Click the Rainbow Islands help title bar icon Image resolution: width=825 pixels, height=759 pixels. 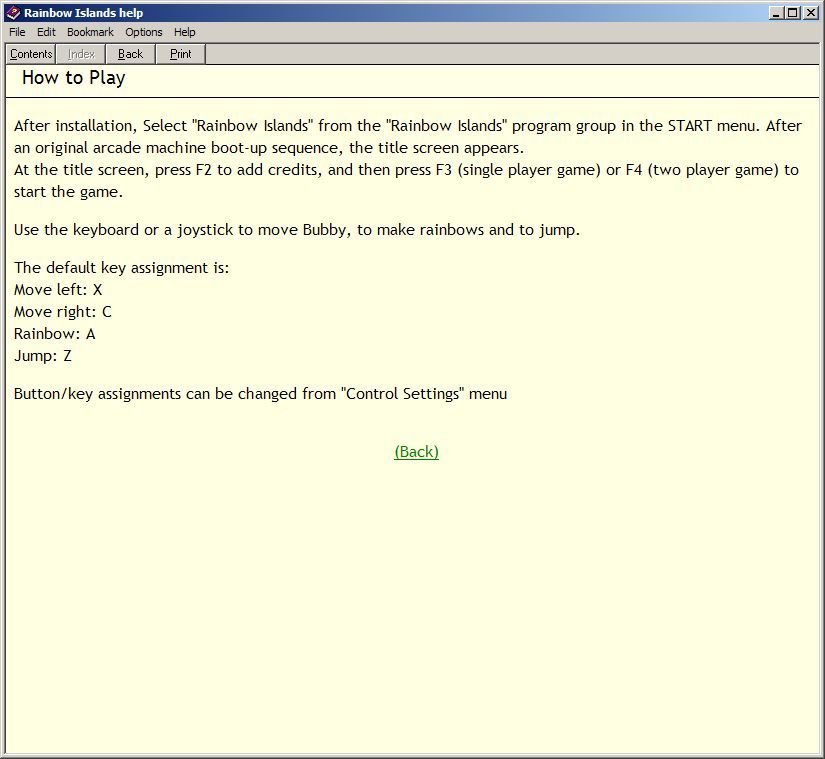pos(13,13)
